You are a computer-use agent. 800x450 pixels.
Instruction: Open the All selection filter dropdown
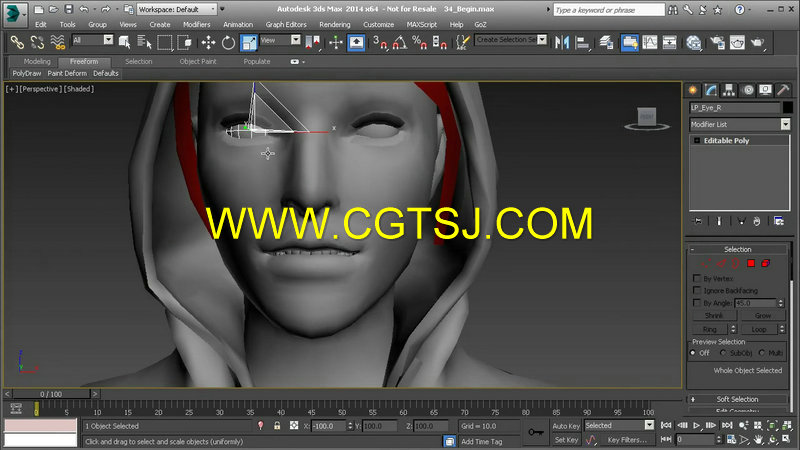[x=92, y=40]
